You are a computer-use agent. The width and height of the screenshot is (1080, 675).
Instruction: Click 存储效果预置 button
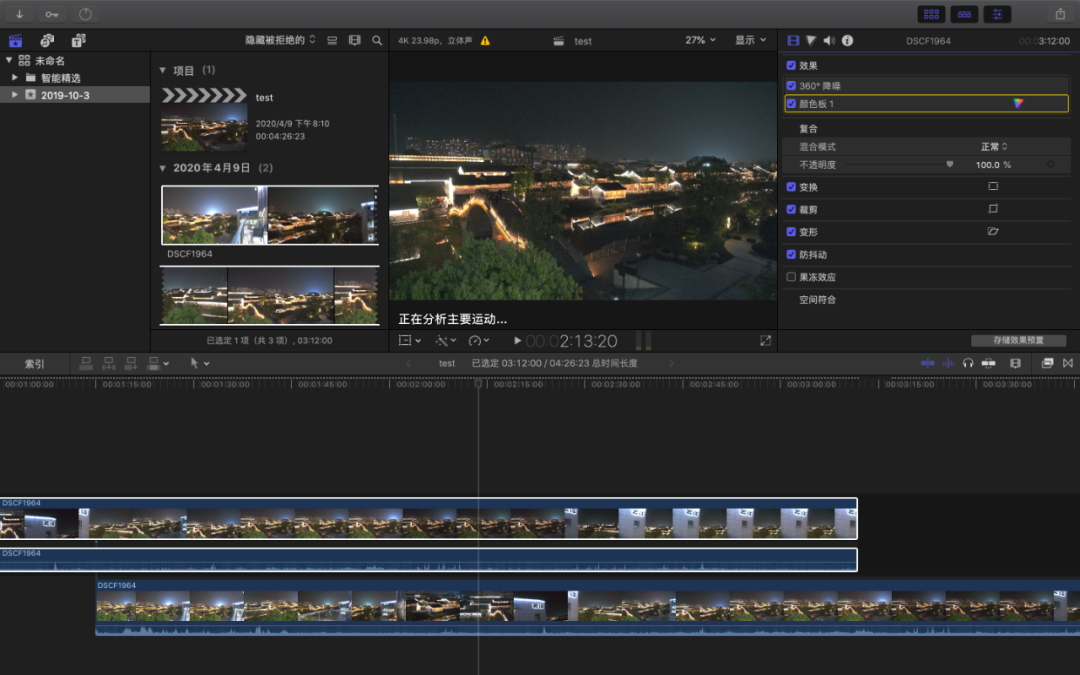coord(1019,340)
